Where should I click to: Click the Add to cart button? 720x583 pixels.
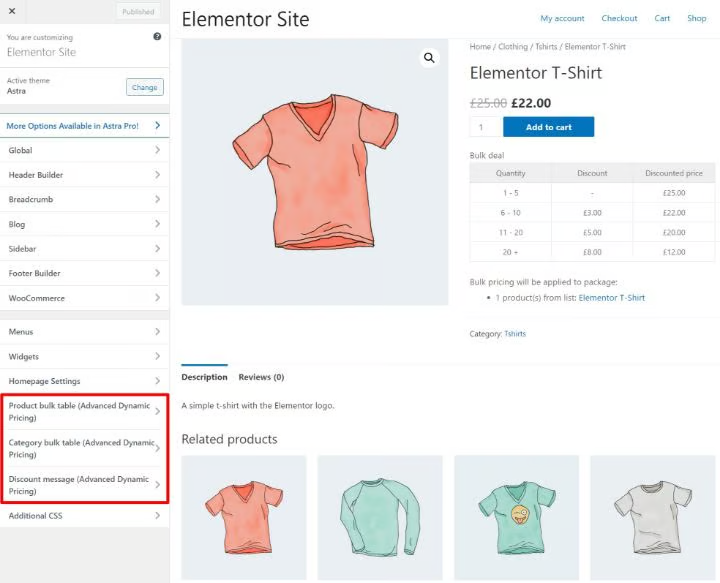pos(548,127)
